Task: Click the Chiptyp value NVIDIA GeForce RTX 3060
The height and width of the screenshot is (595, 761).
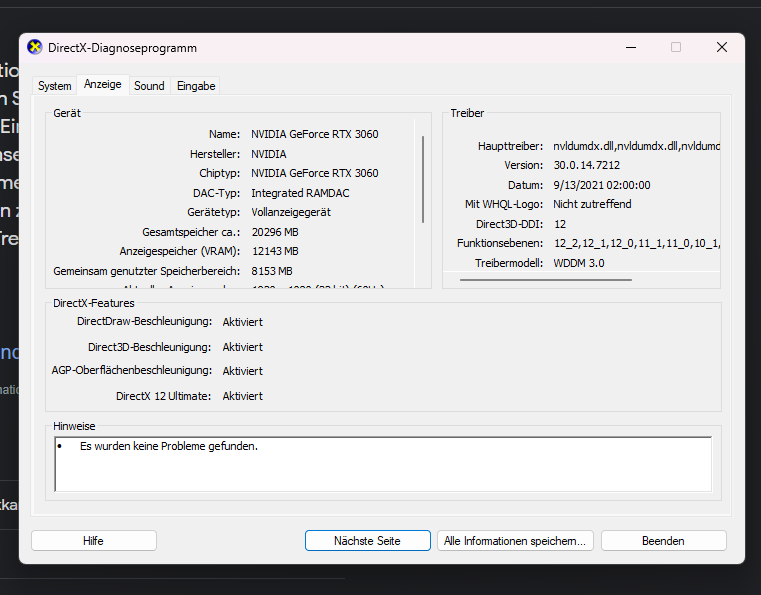Action: tap(314, 173)
